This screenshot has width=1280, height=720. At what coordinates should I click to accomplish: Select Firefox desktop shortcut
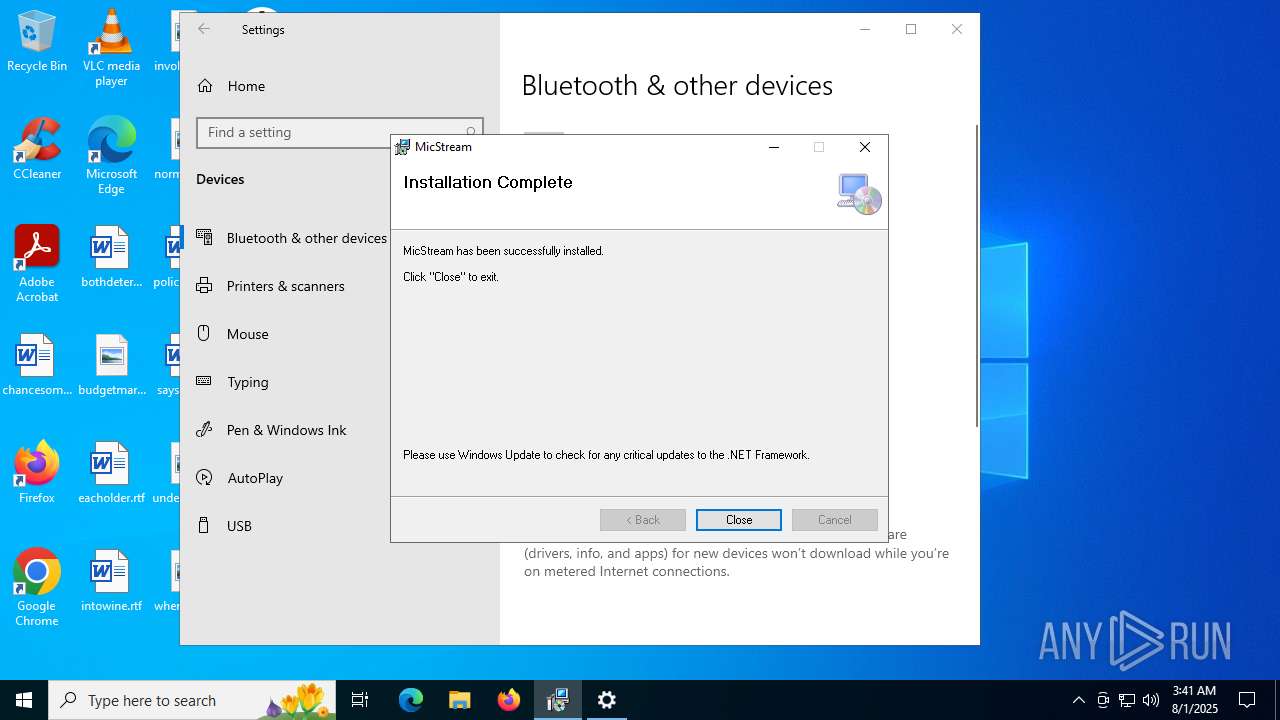(37, 474)
